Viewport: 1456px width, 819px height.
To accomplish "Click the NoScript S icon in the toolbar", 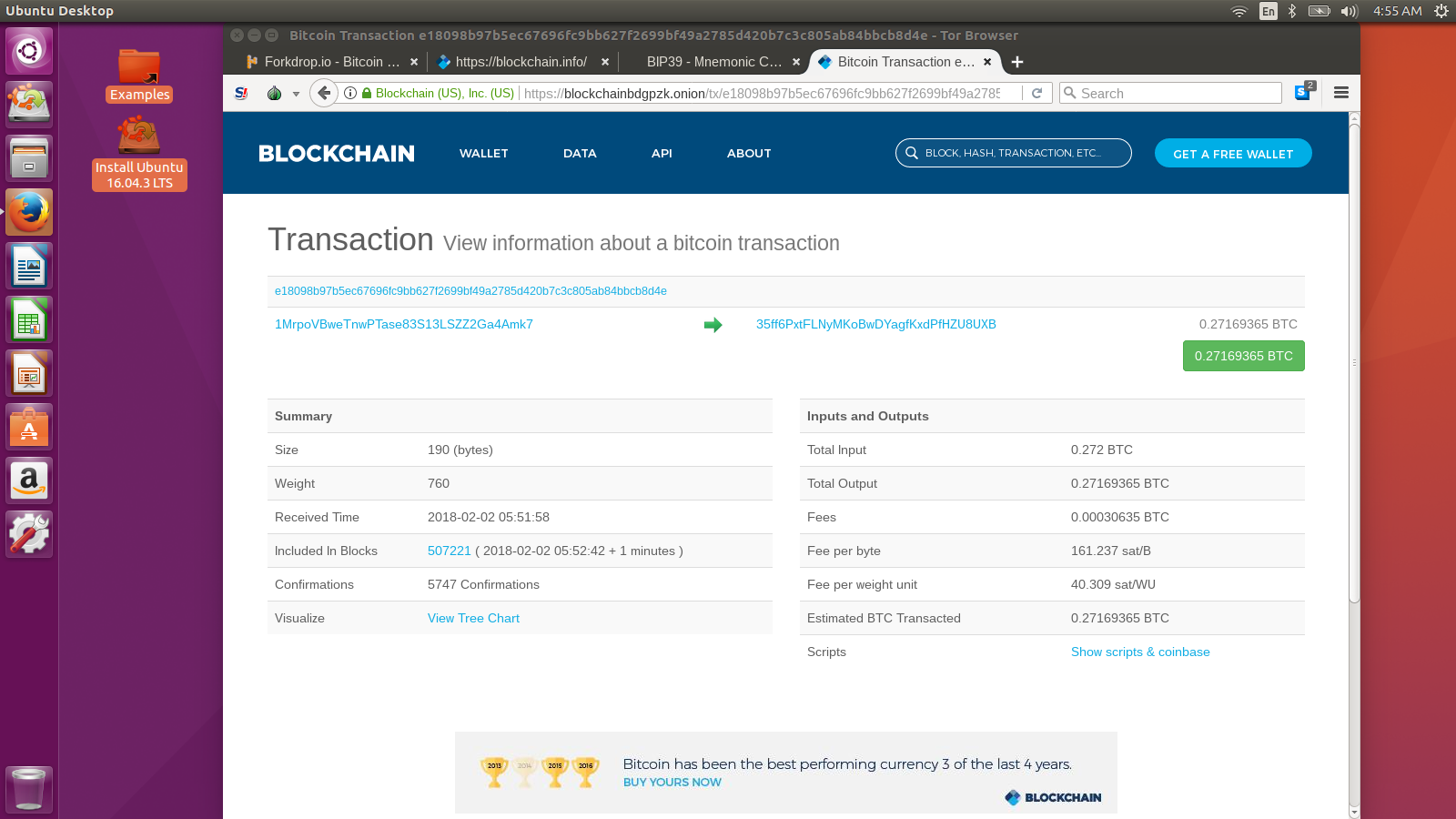I will click(241, 93).
